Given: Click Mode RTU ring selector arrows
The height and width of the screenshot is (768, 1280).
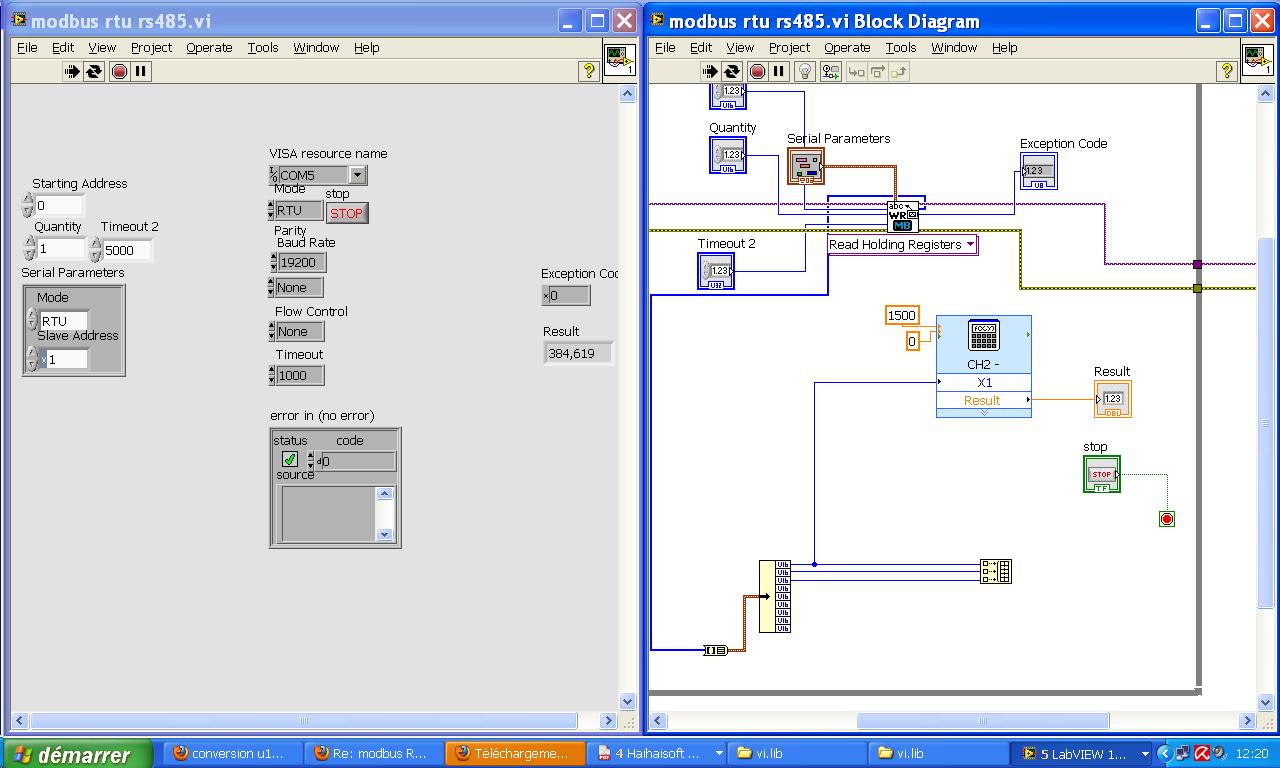Looking at the screenshot, I should coord(271,211).
